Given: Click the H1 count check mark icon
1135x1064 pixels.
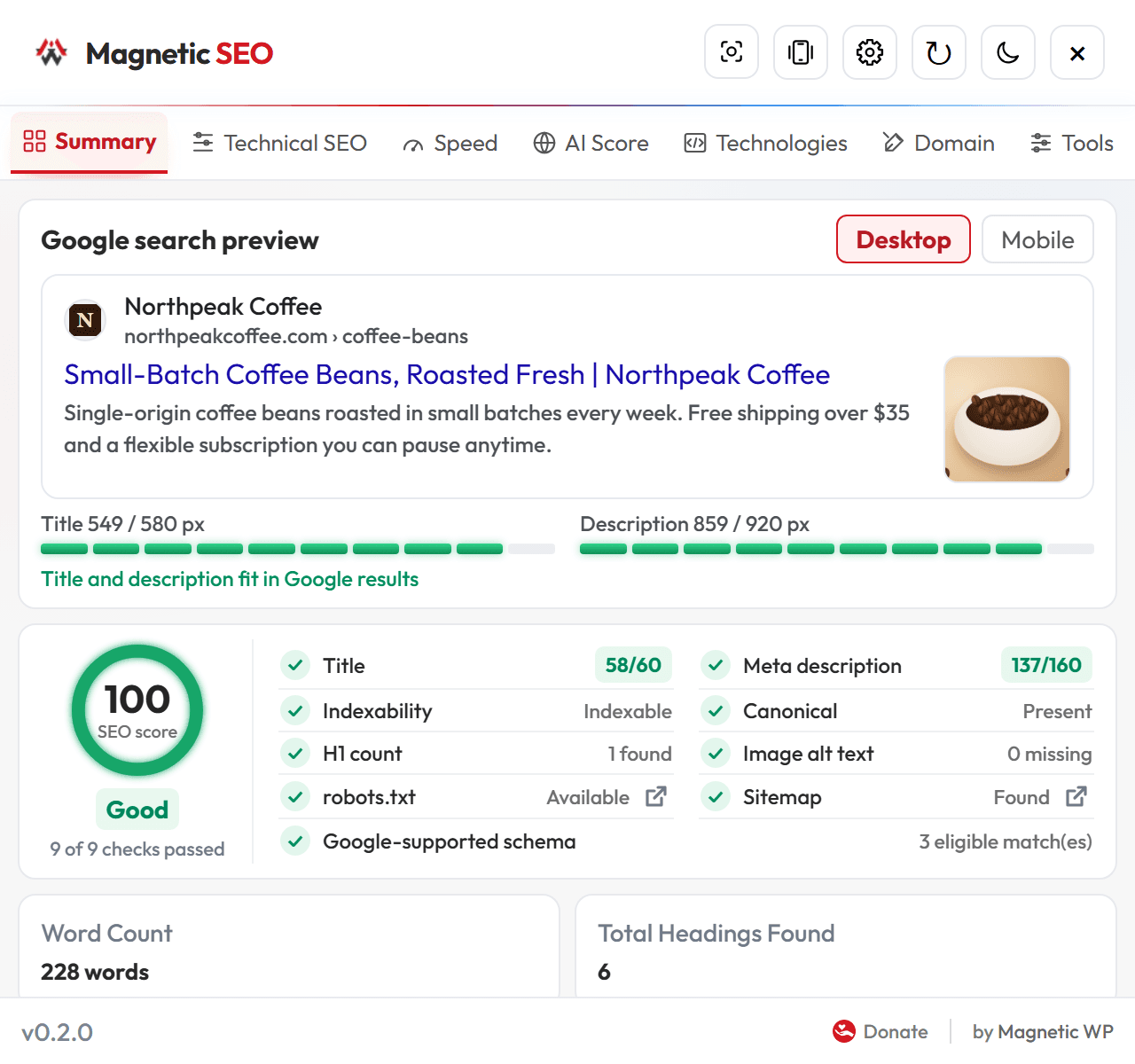Looking at the screenshot, I should tap(295, 753).
